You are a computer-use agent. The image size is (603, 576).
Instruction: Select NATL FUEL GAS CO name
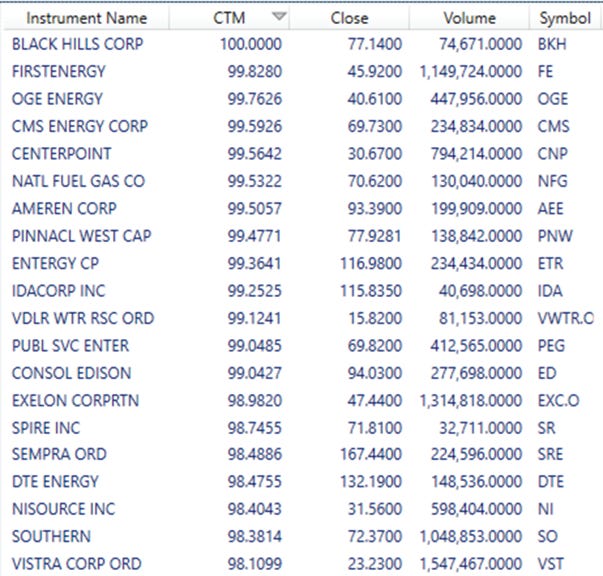click(x=78, y=181)
